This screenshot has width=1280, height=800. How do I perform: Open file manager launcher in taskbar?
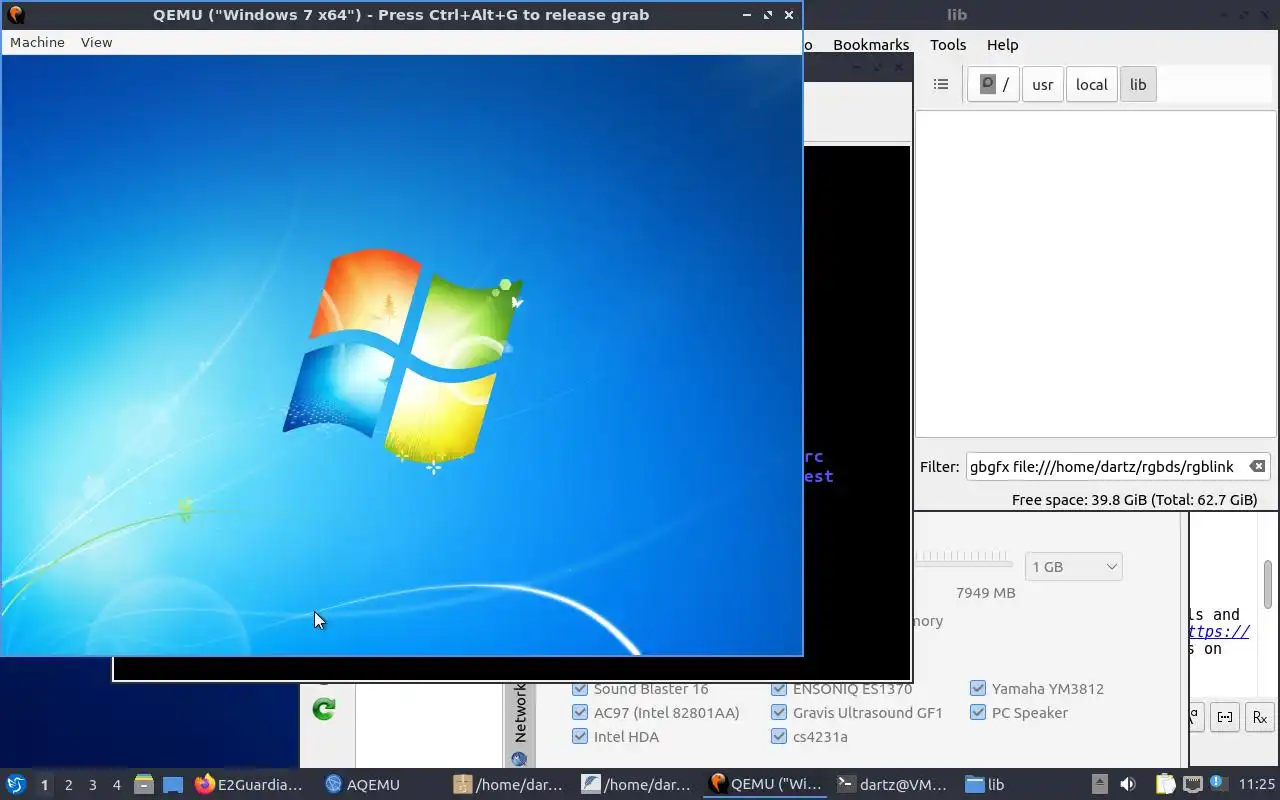click(x=144, y=785)
